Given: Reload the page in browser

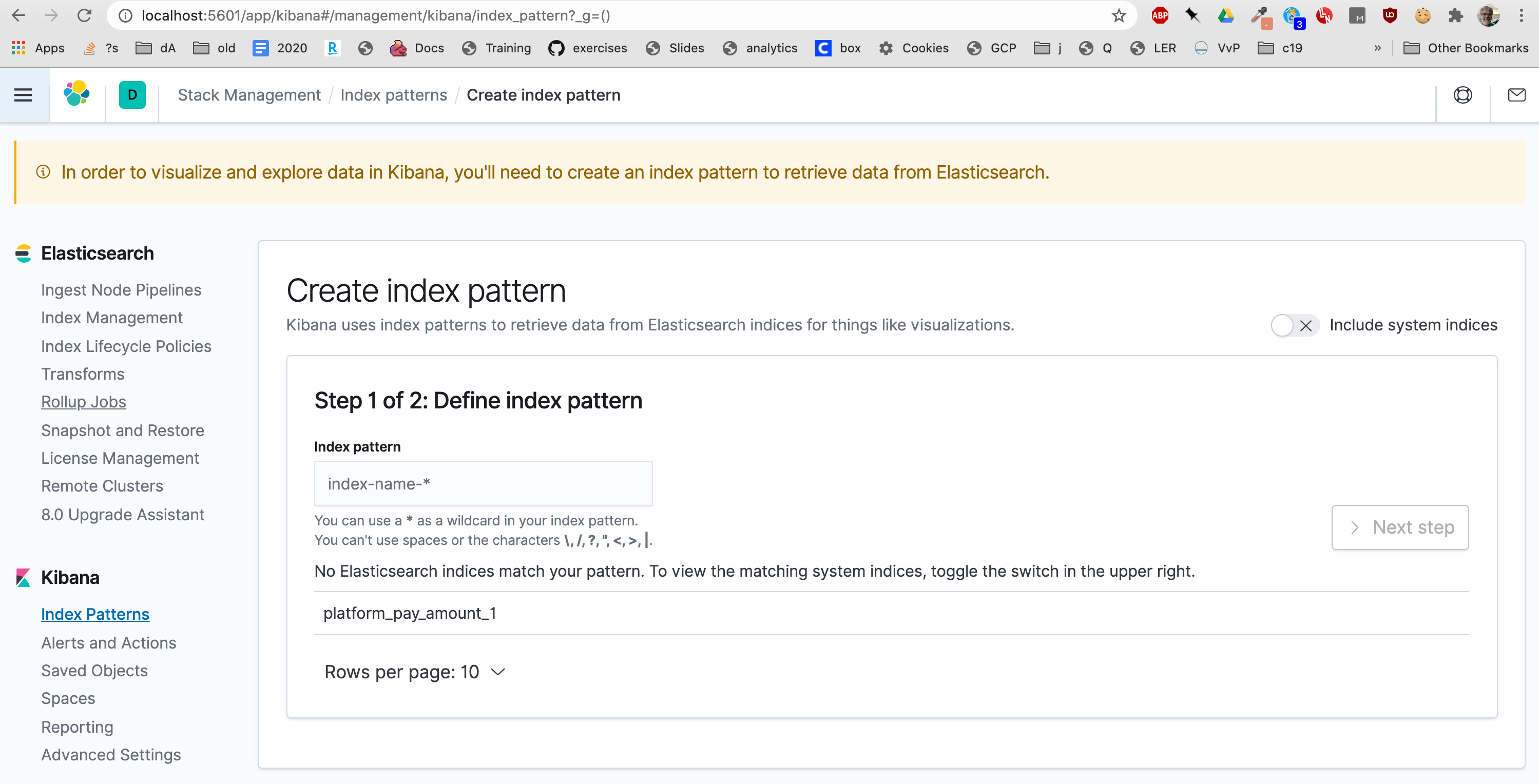Looking at the screenshot, I should 84,15.
